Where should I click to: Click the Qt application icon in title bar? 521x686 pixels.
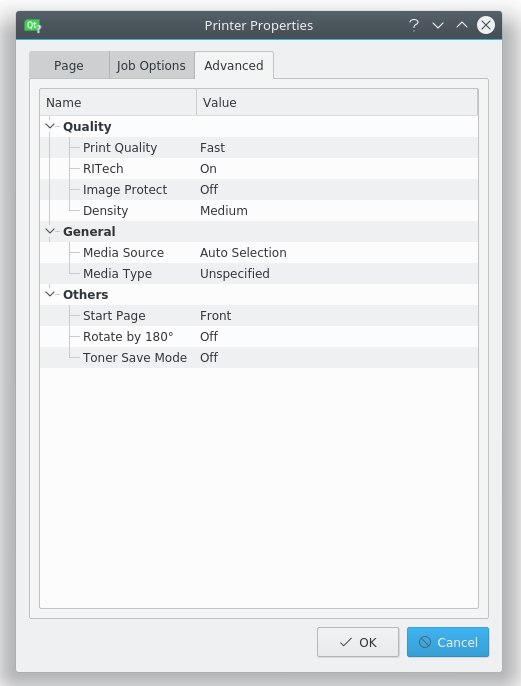pos(33,25)
